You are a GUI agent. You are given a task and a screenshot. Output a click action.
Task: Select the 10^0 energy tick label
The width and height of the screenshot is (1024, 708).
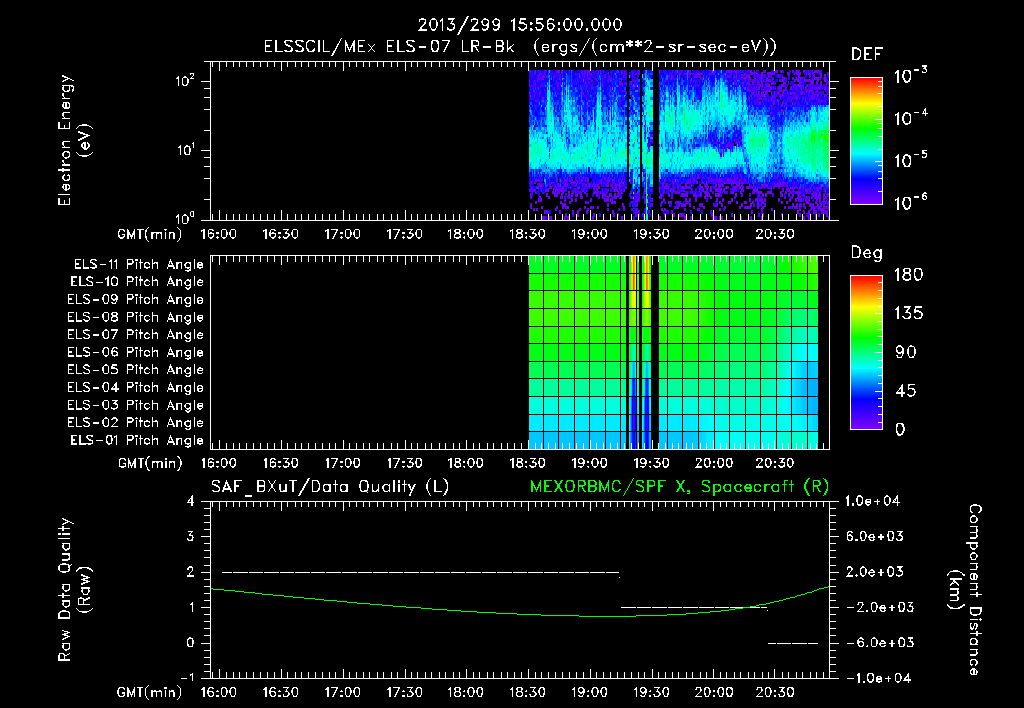tap(185, 217)
